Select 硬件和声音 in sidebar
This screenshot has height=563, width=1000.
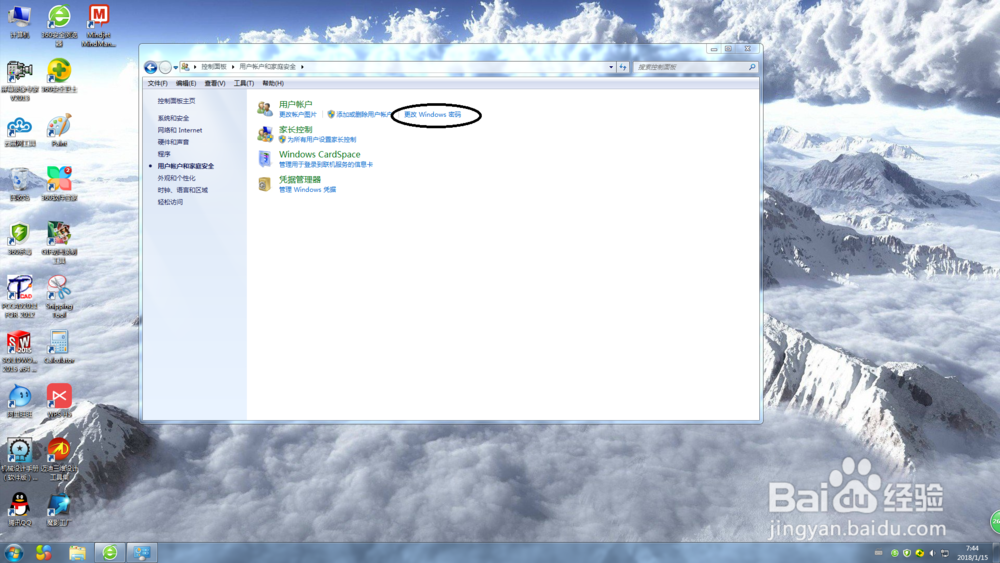pos(173,142)
